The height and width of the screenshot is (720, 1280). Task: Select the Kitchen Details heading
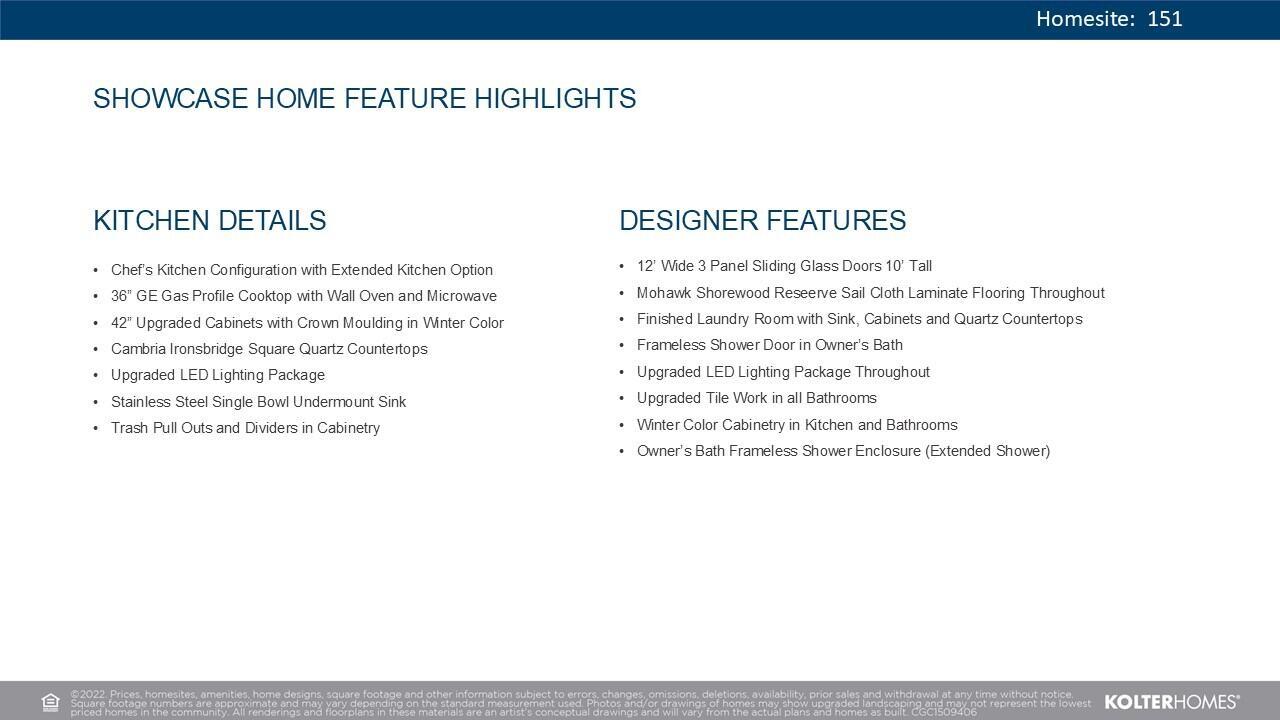pyautogui.click(x=209, y=221)
